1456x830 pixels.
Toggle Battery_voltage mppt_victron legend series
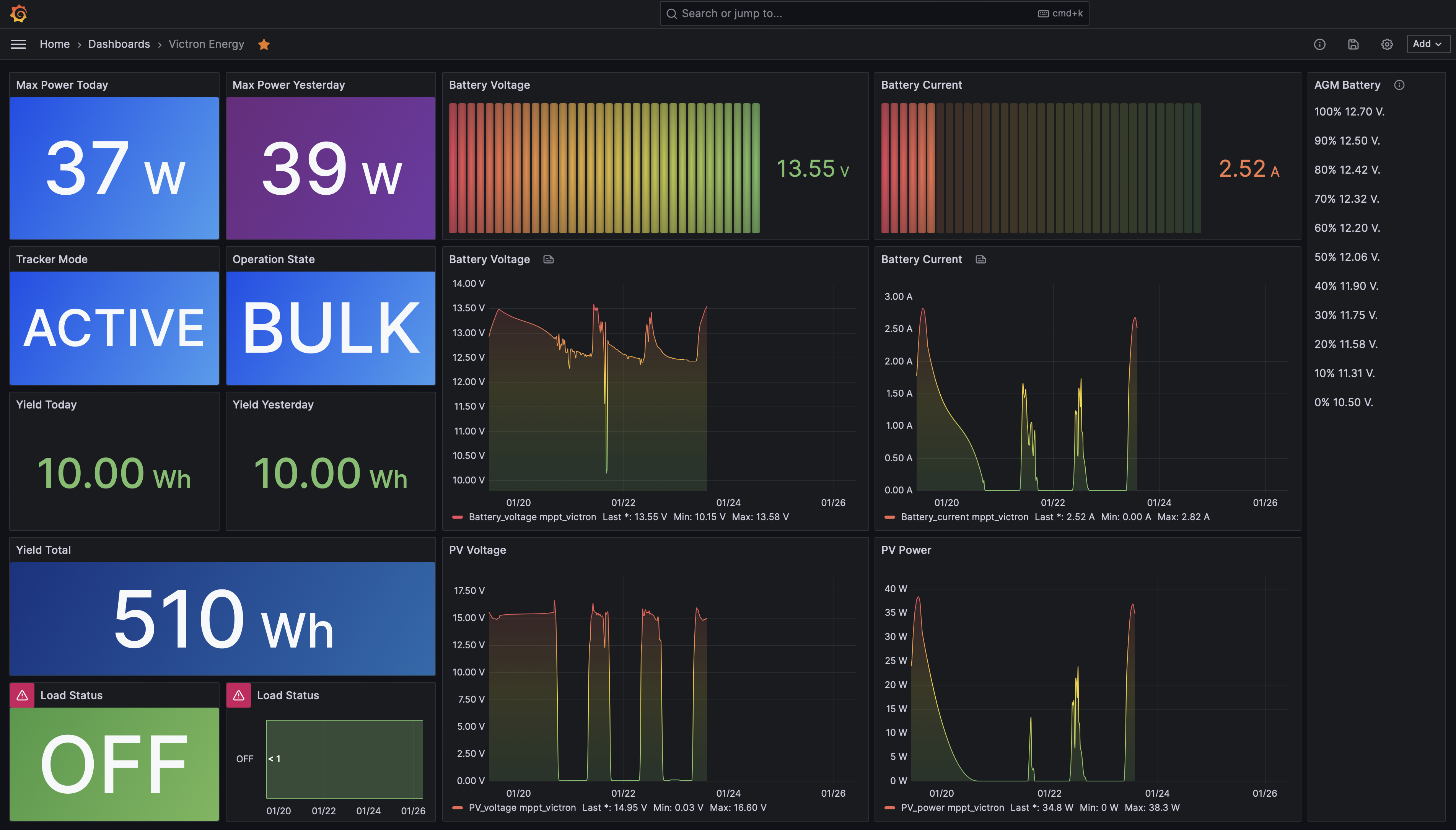click(x=532, y=517)
